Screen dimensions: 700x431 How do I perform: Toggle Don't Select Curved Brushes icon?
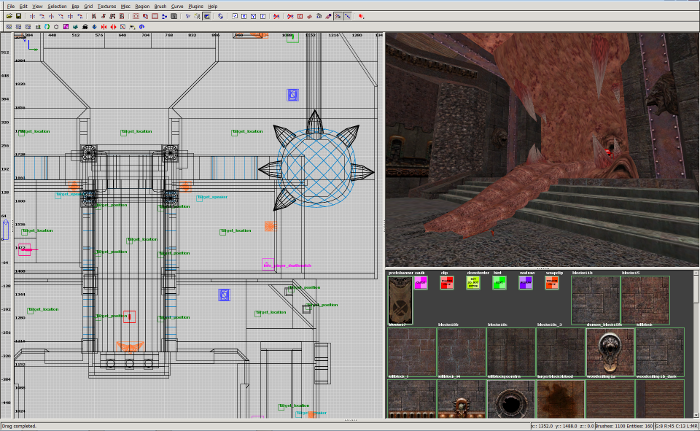coord(276,16)
